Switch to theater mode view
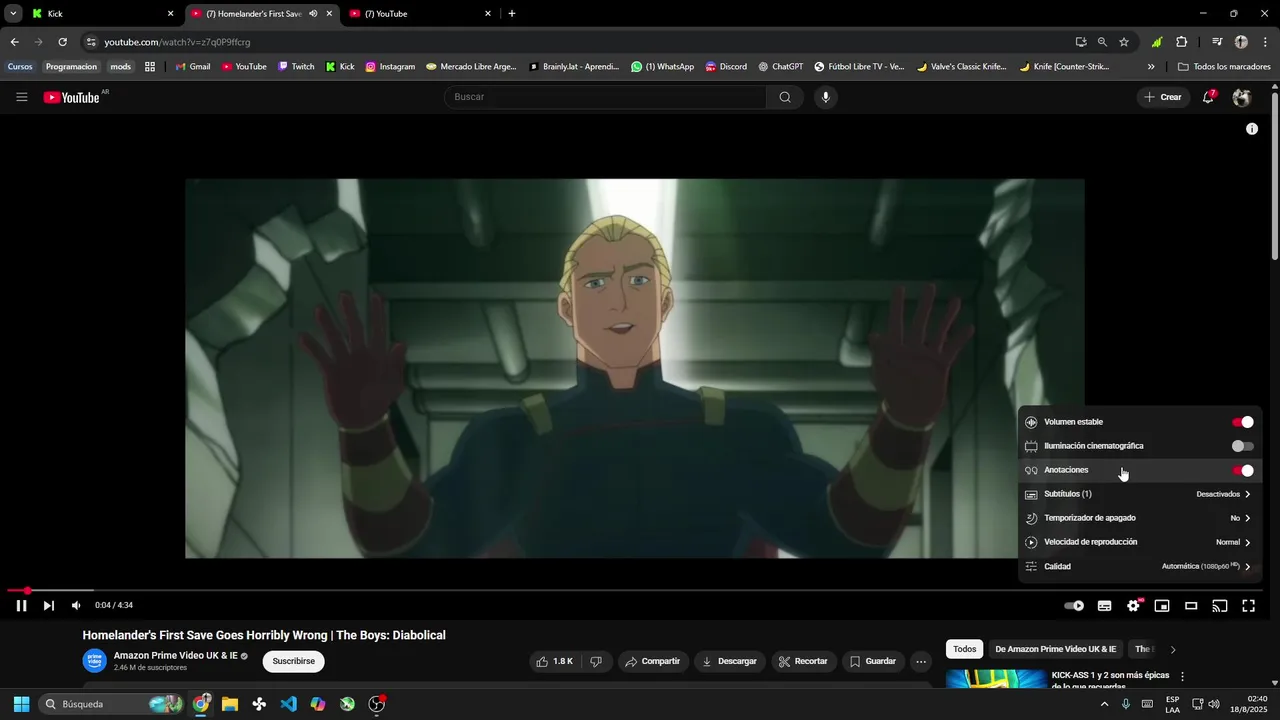 1191,605
